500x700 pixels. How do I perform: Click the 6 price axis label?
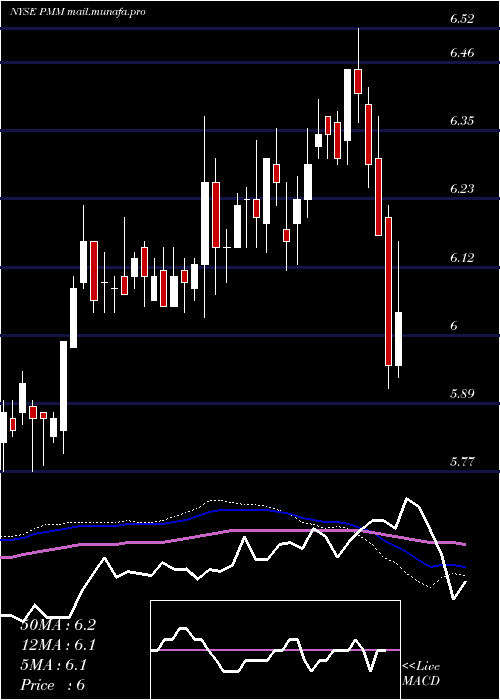(x=454, y=325)
